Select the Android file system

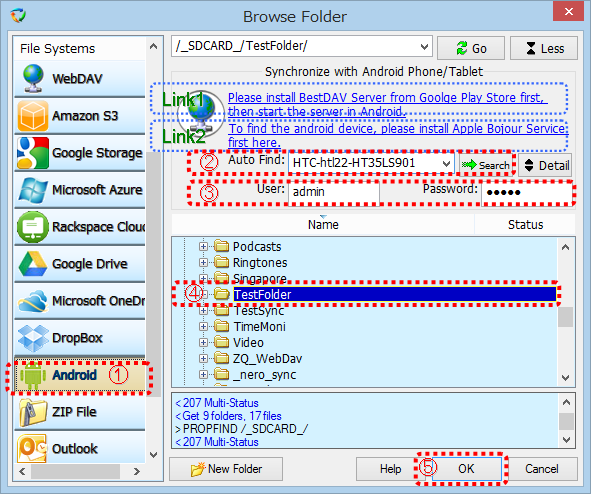pos(80,375)
